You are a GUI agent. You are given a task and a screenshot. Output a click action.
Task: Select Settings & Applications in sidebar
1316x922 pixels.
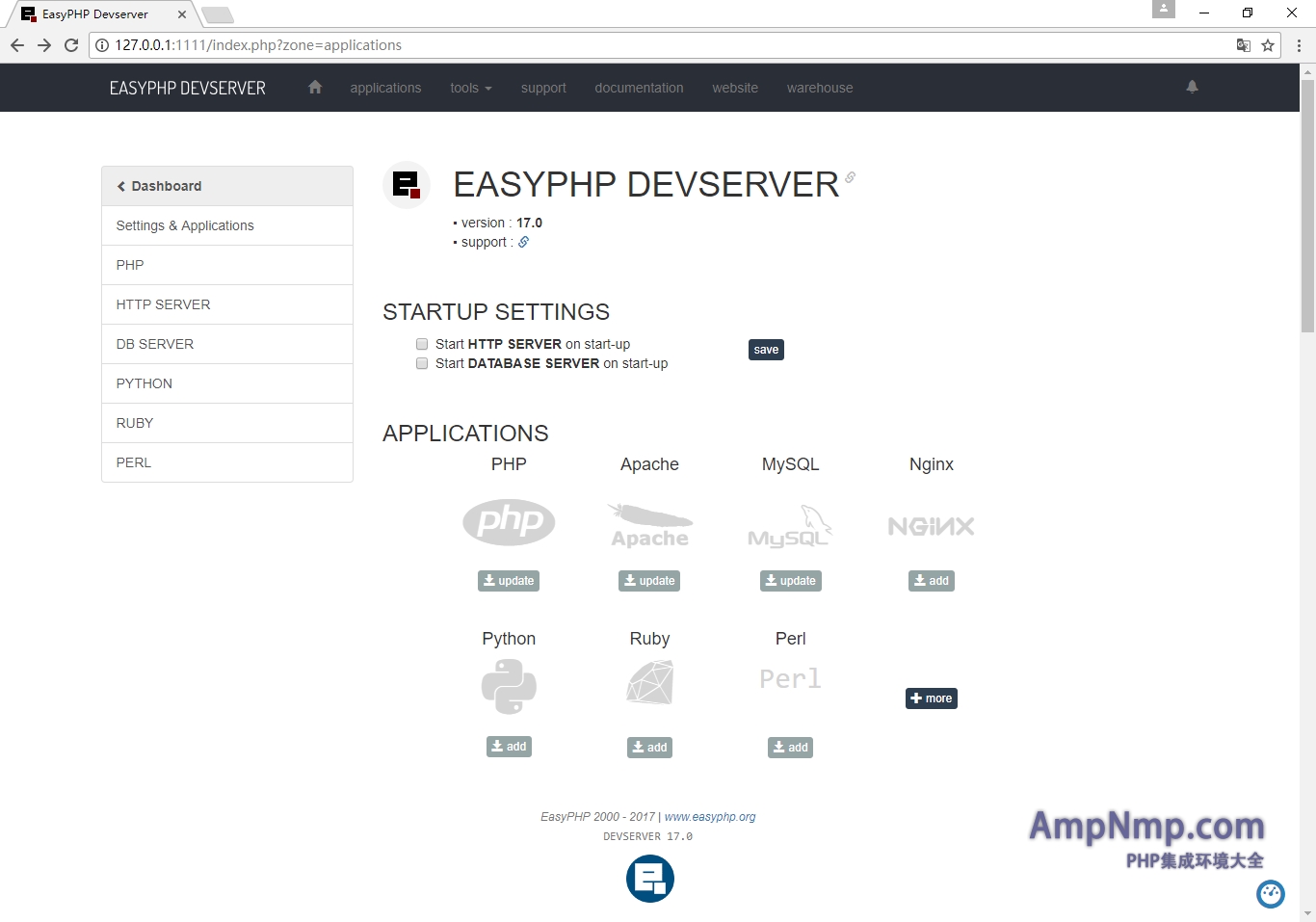[227, 225]
